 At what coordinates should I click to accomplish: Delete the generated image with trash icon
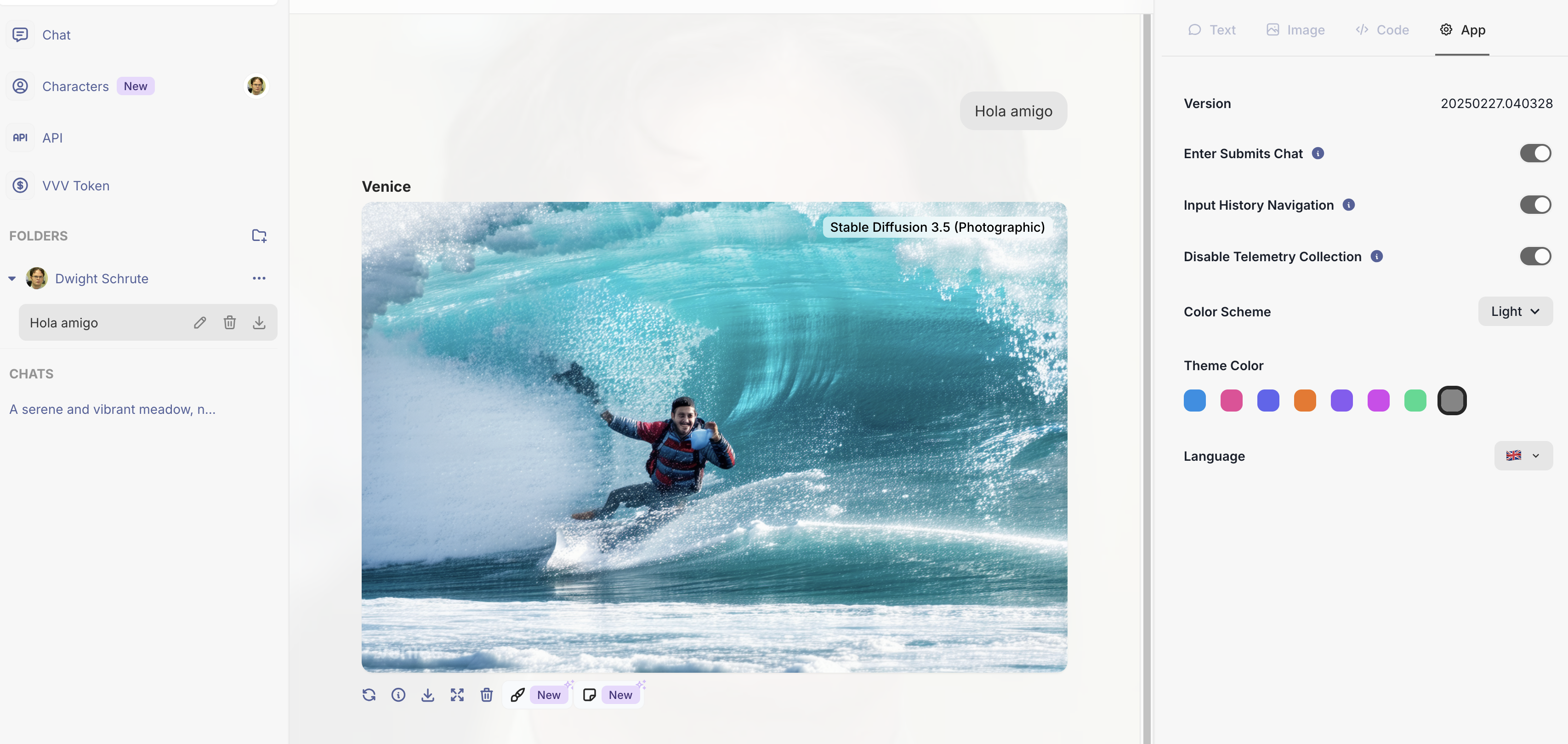coord(486,695)
